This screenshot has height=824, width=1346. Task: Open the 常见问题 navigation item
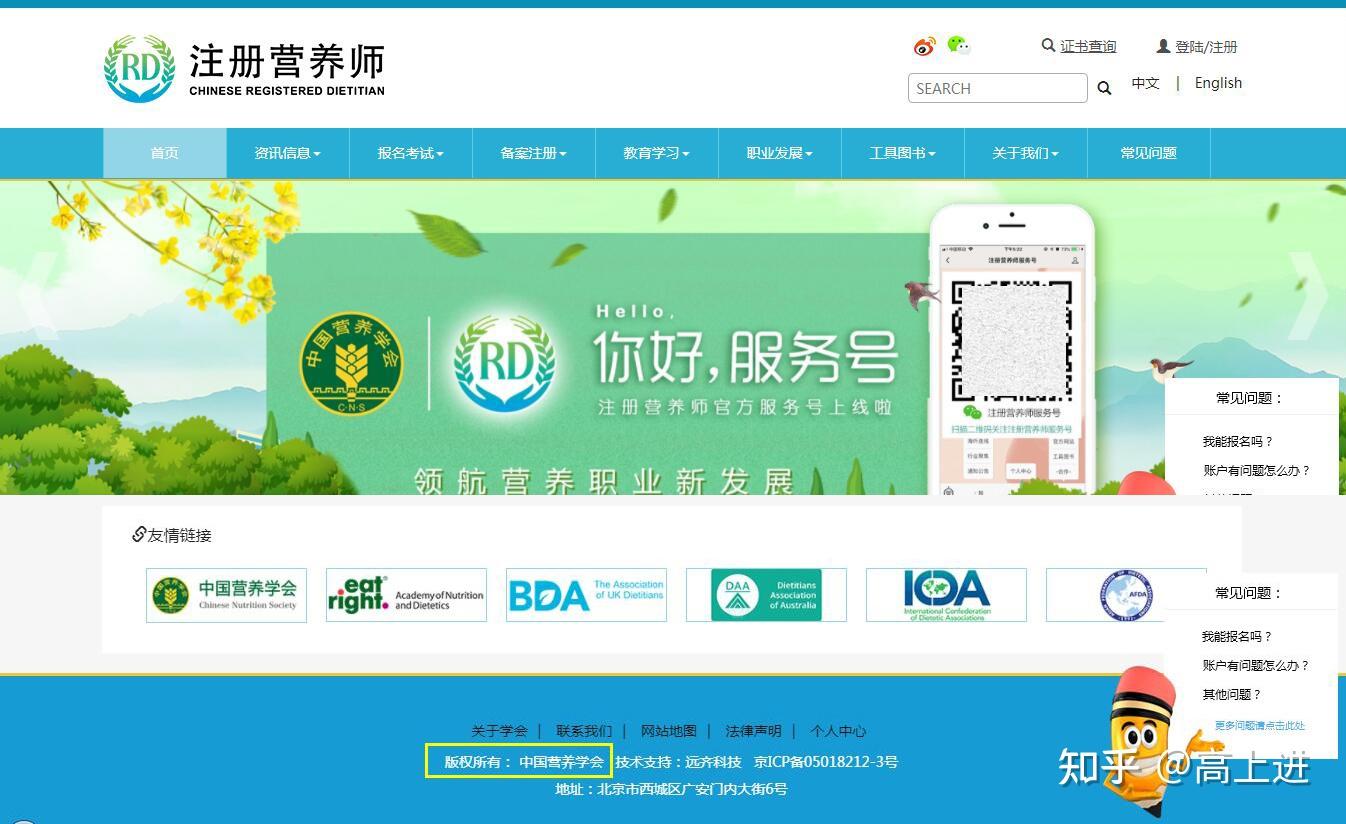(1149, 153)
